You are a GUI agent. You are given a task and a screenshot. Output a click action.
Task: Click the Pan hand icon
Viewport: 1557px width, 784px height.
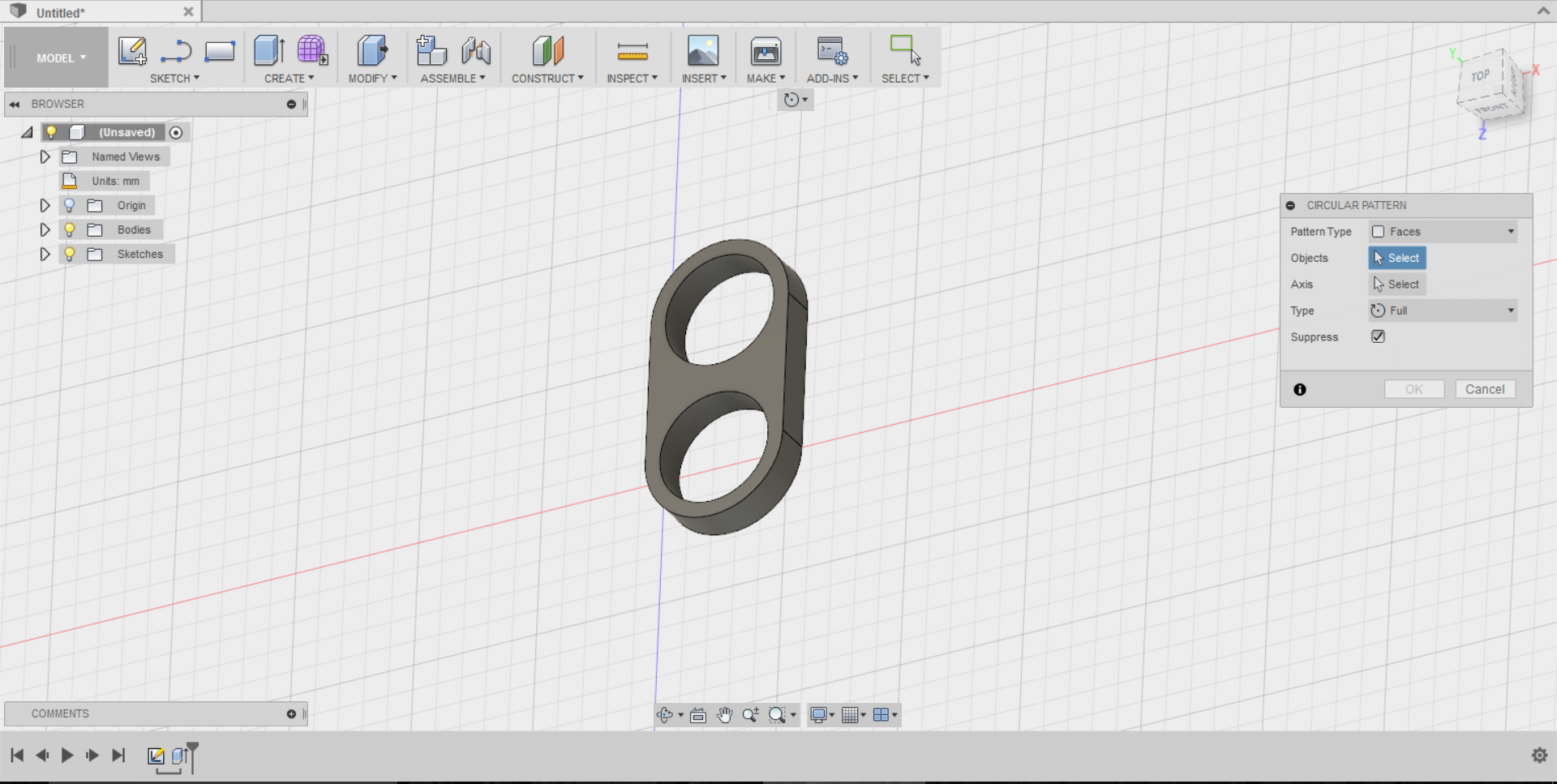pos(725,715)
